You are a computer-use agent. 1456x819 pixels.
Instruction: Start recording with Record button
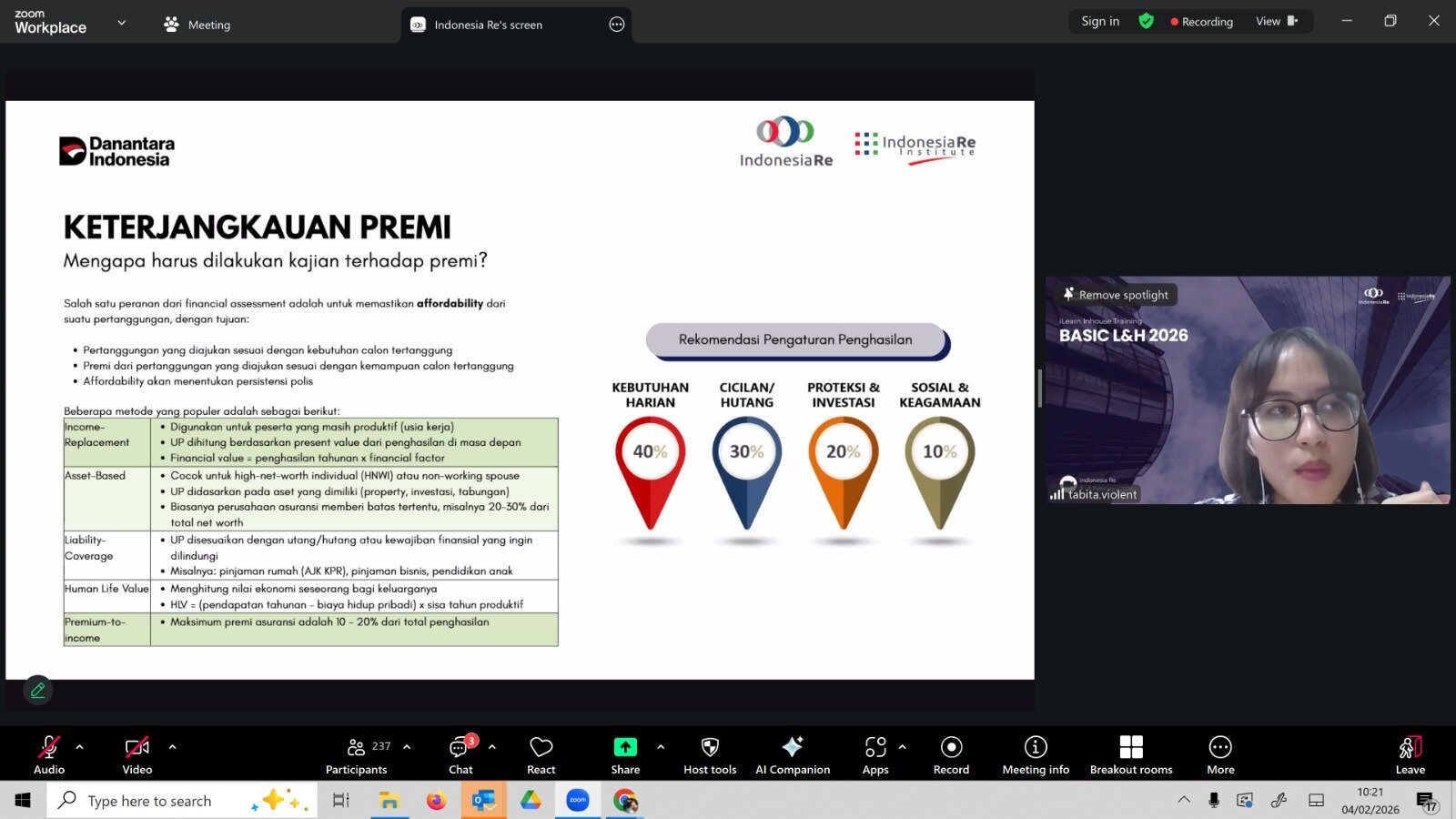[951, 755]
